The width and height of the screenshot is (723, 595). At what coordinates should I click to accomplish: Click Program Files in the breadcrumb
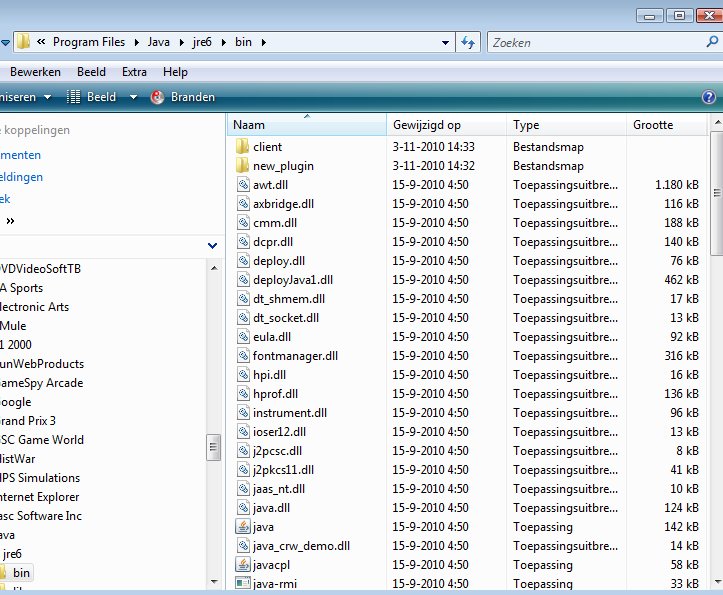pos(89,42)
